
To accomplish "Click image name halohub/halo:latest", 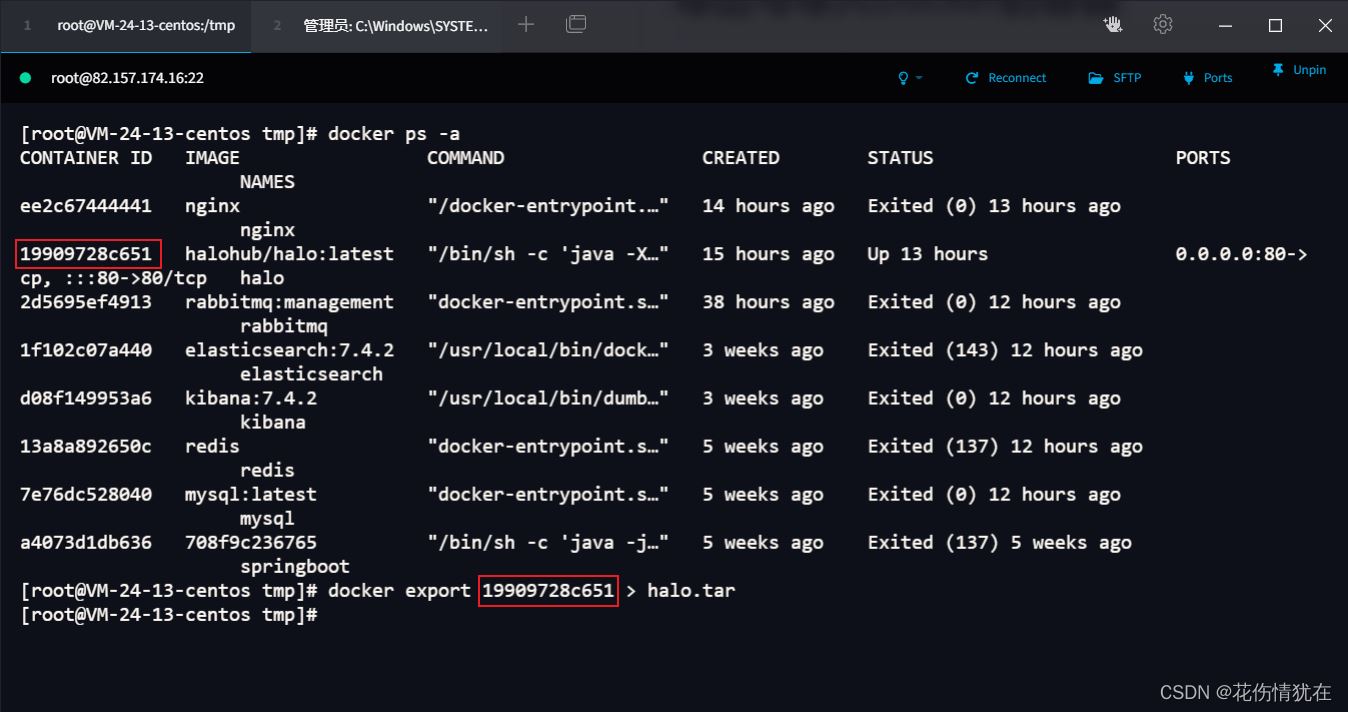I will pos(289,254).
